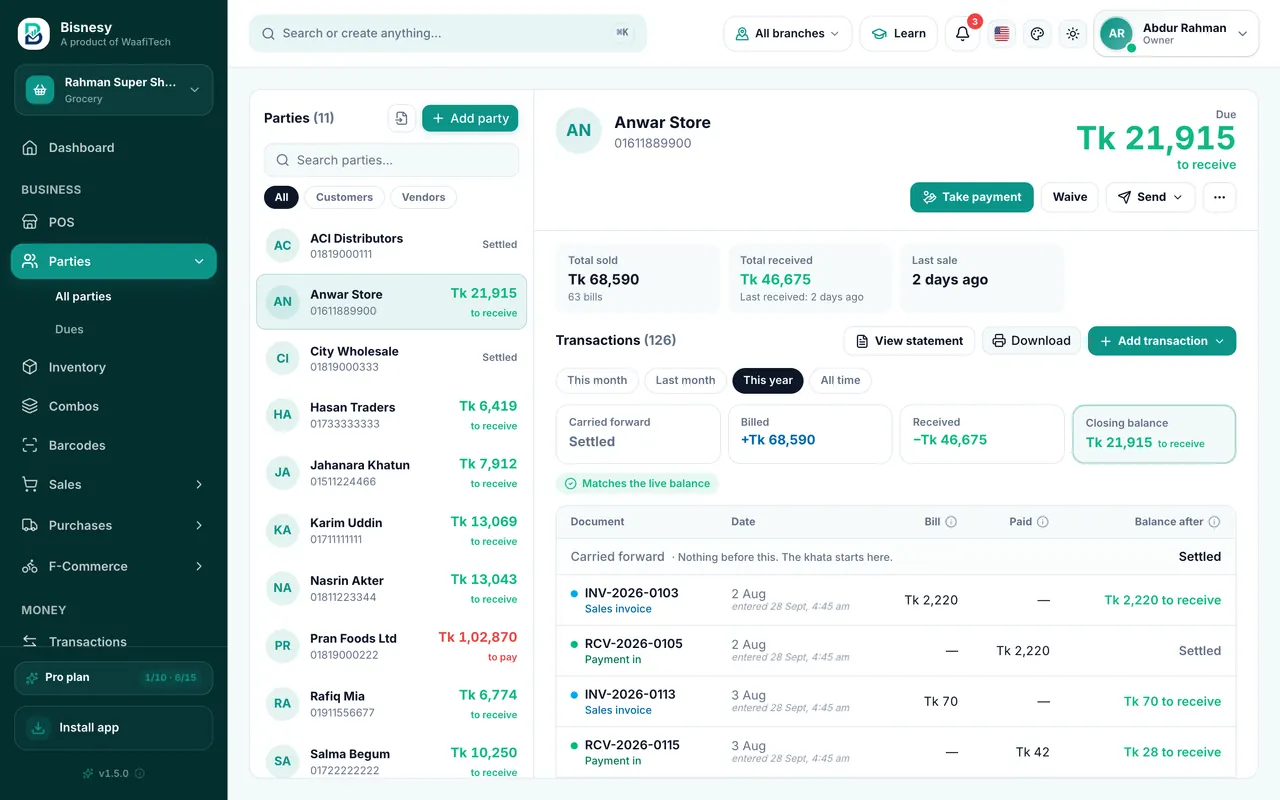Open Combos in the sidebar
Image resolution: width=1280 pixels, height=800 pixels.
pyautogui.click(x=113, y=406)
